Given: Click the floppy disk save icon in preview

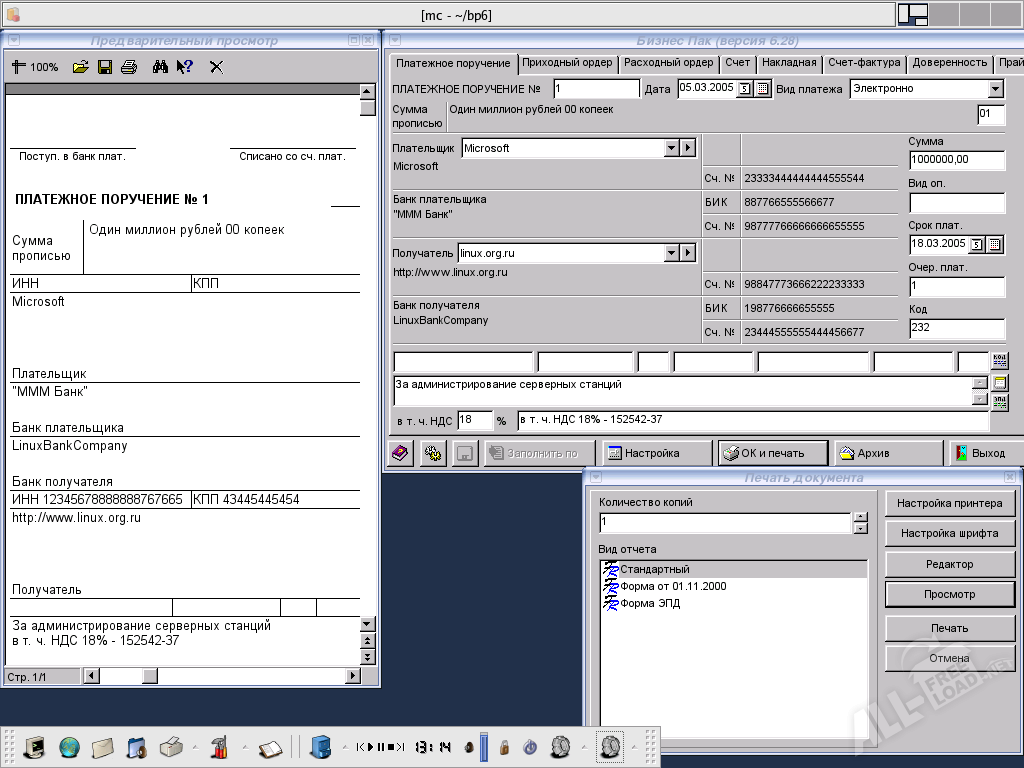Looking at the screenshot, I should [105, 67].
